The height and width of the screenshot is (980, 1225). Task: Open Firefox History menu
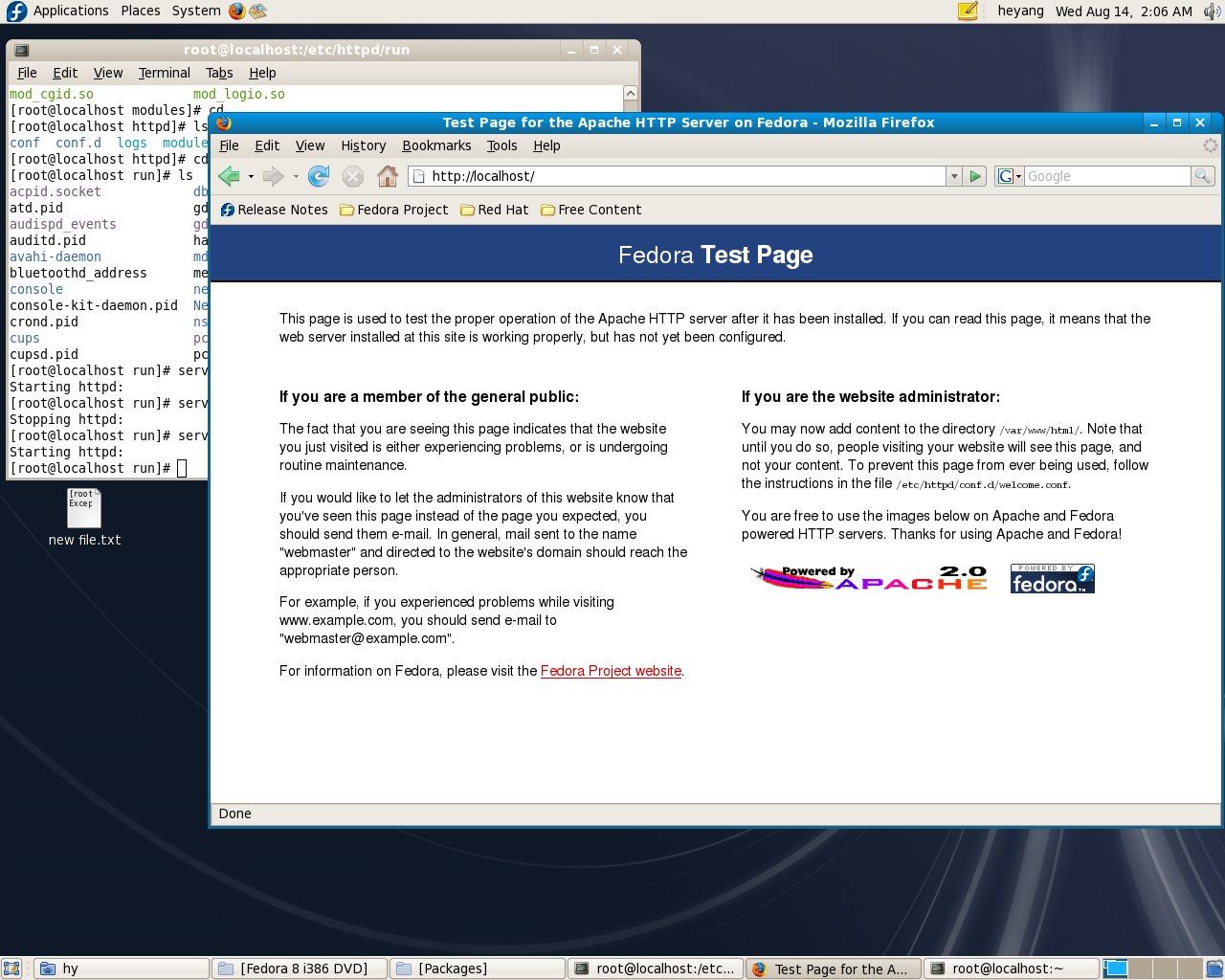364,145
